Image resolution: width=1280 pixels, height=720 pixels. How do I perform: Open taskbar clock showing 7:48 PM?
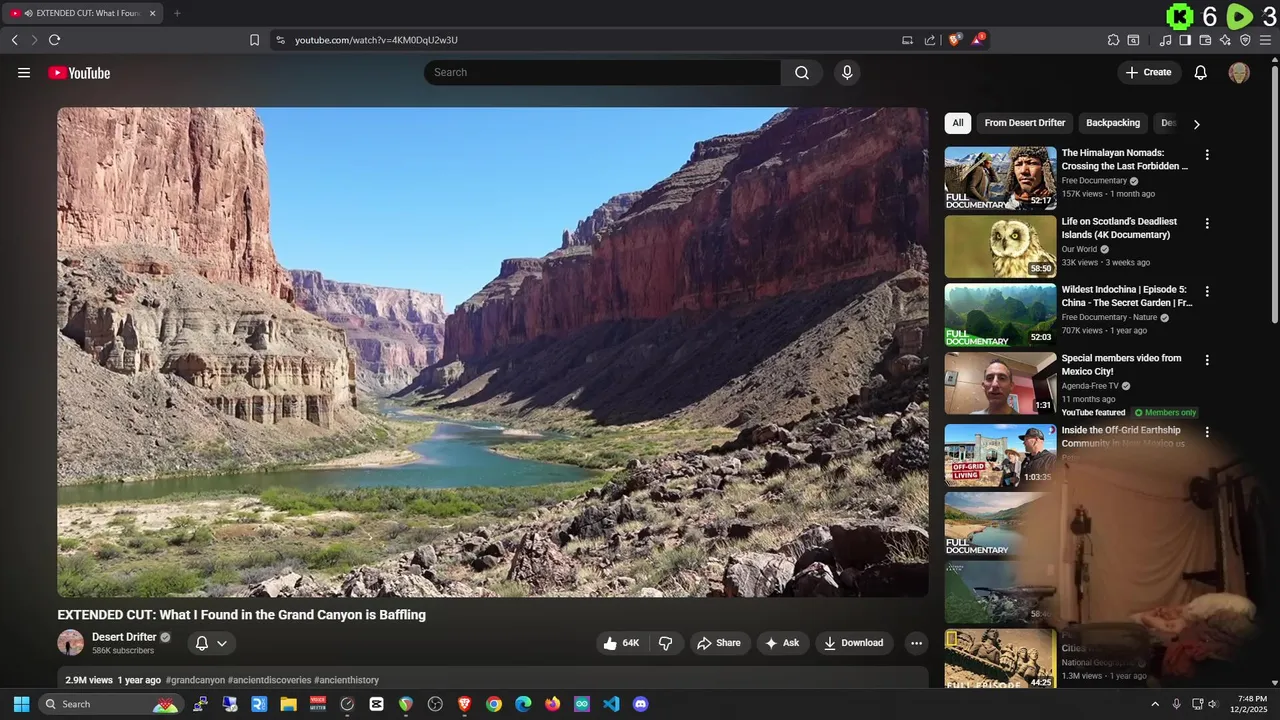point(1250,704)
